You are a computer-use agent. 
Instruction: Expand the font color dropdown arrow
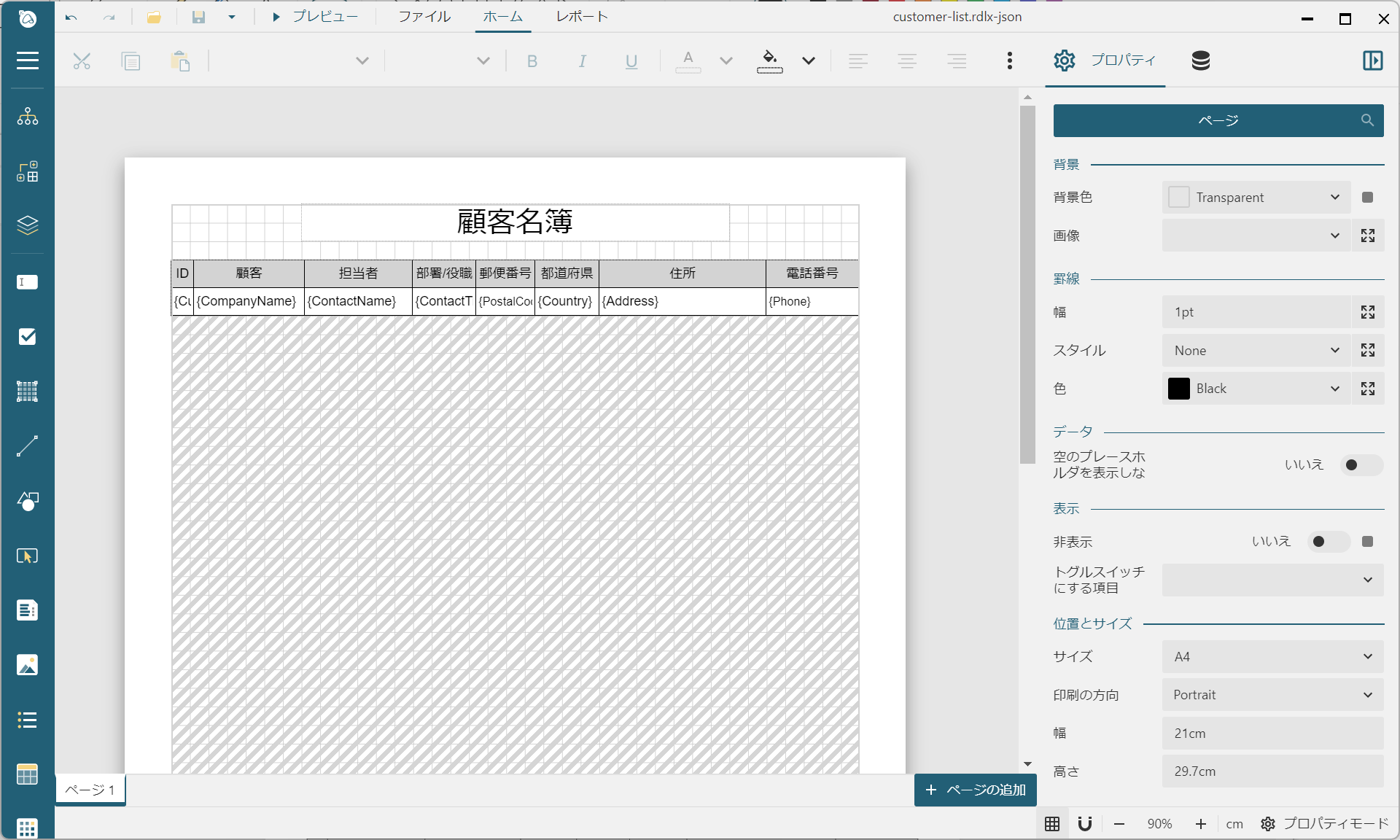(726, 61)
